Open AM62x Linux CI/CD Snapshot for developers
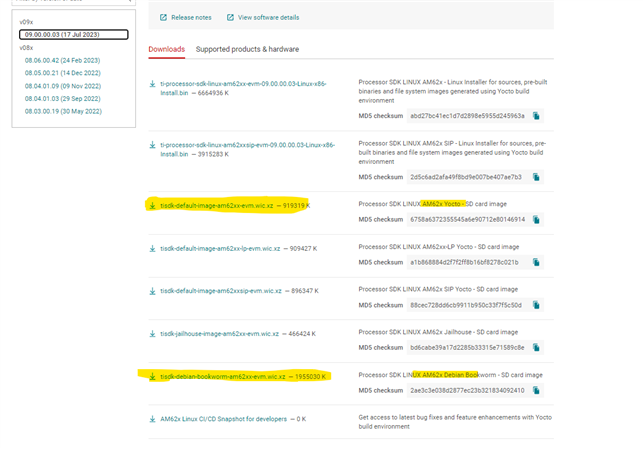 (223, 419)
